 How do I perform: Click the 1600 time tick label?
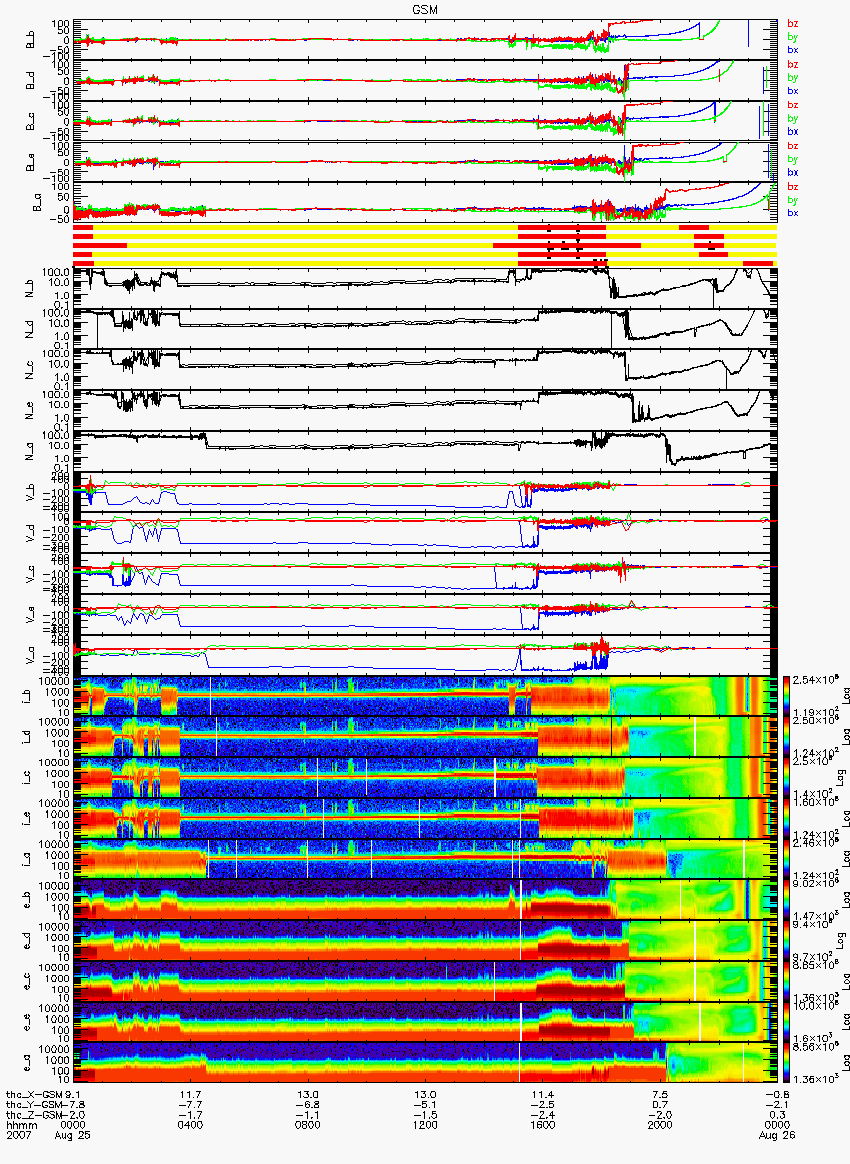542,1124
